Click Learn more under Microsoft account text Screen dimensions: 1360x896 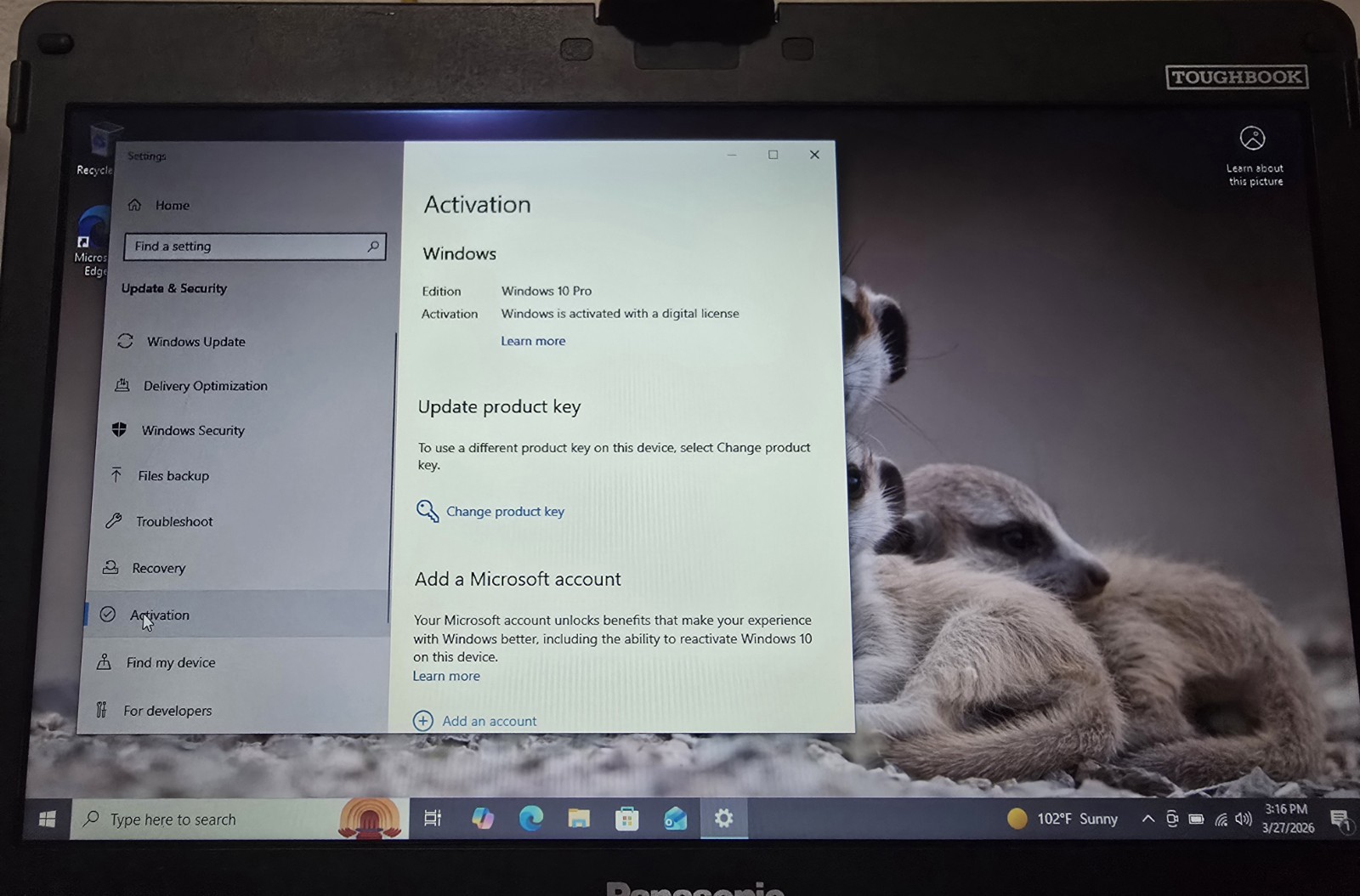click(446, 676)
